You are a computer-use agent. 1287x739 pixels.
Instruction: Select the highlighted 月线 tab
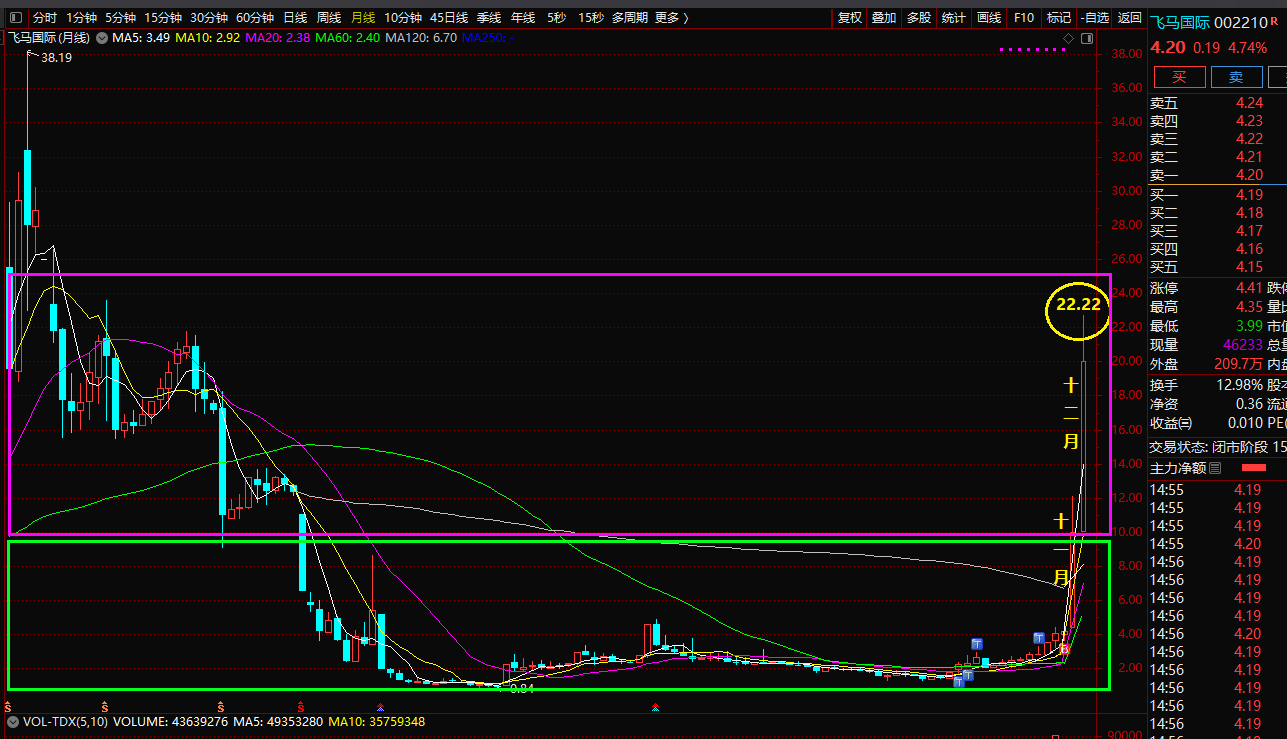coord(363,18)
